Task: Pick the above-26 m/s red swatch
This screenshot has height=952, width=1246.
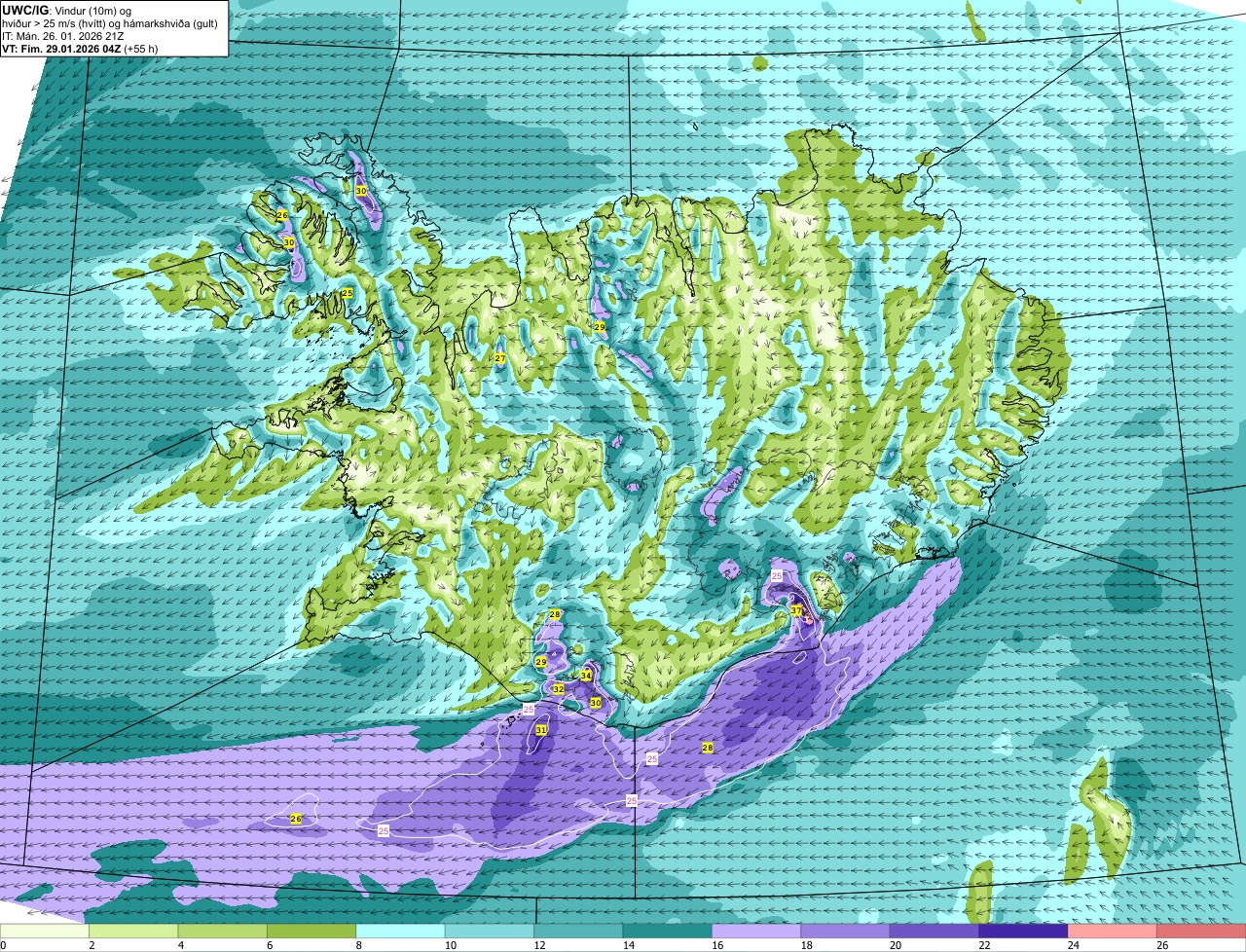Action: (1201, 931)
